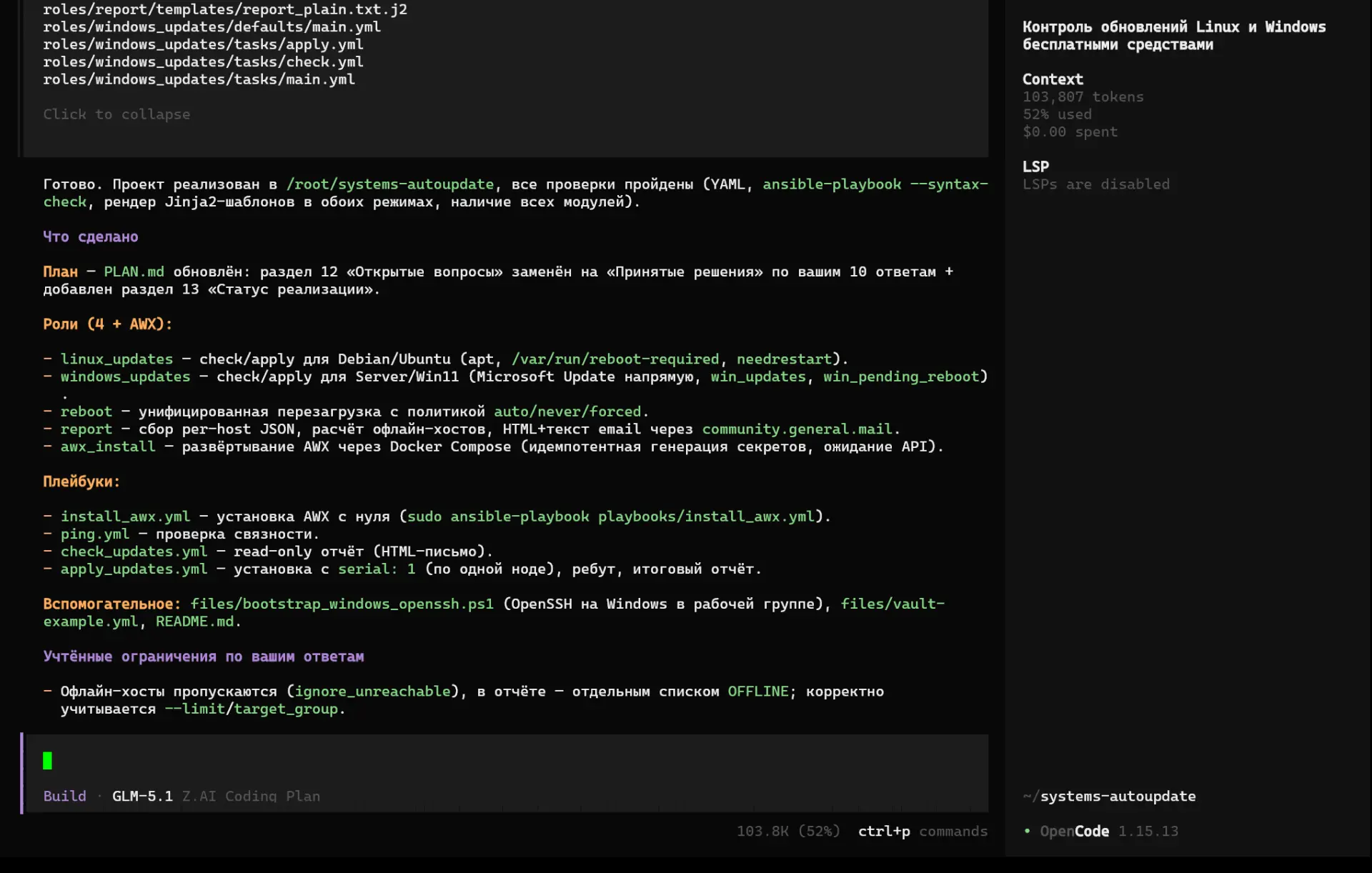Open the GLM-5.1 model selector
This screenshot has height=873, width=1372.
[x=142, y=796]
